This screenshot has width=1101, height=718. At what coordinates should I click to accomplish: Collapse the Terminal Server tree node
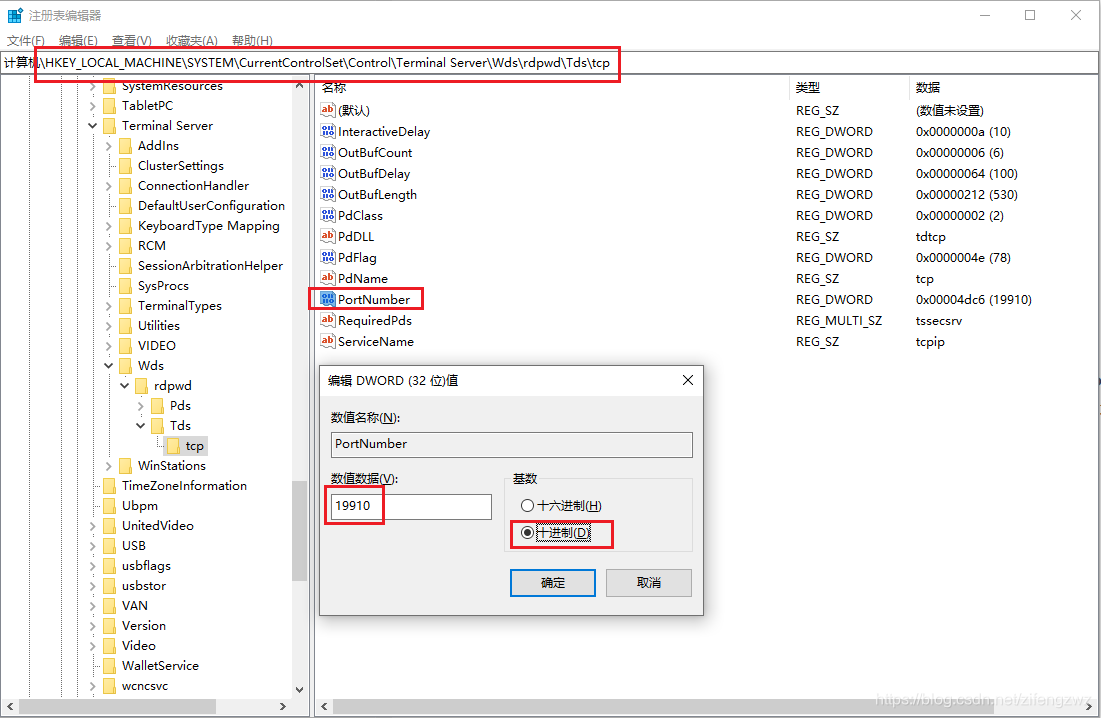click(x=93, y=126)
